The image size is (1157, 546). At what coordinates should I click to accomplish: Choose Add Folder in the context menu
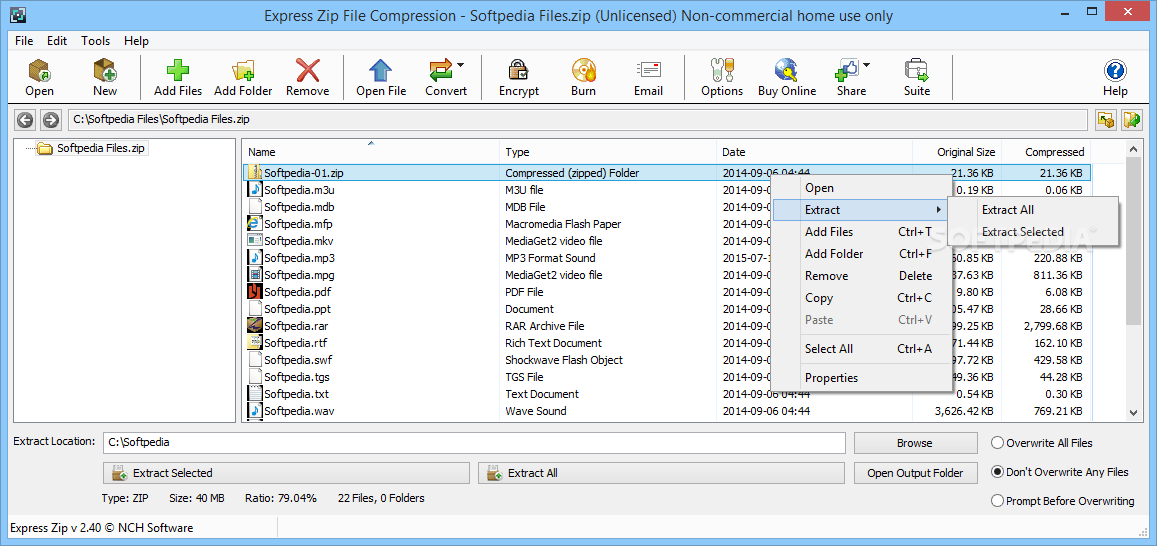point(860,254)
